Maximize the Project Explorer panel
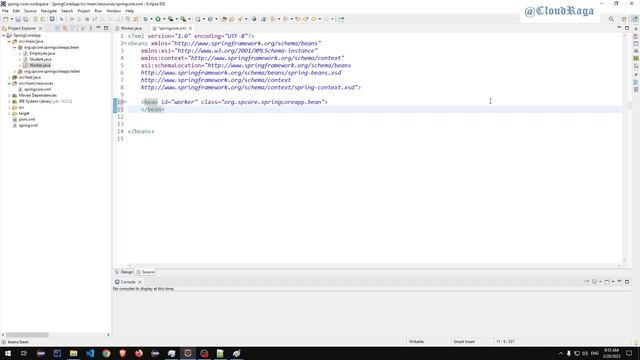The image size is (640, 360). click(x=106, y=28)
